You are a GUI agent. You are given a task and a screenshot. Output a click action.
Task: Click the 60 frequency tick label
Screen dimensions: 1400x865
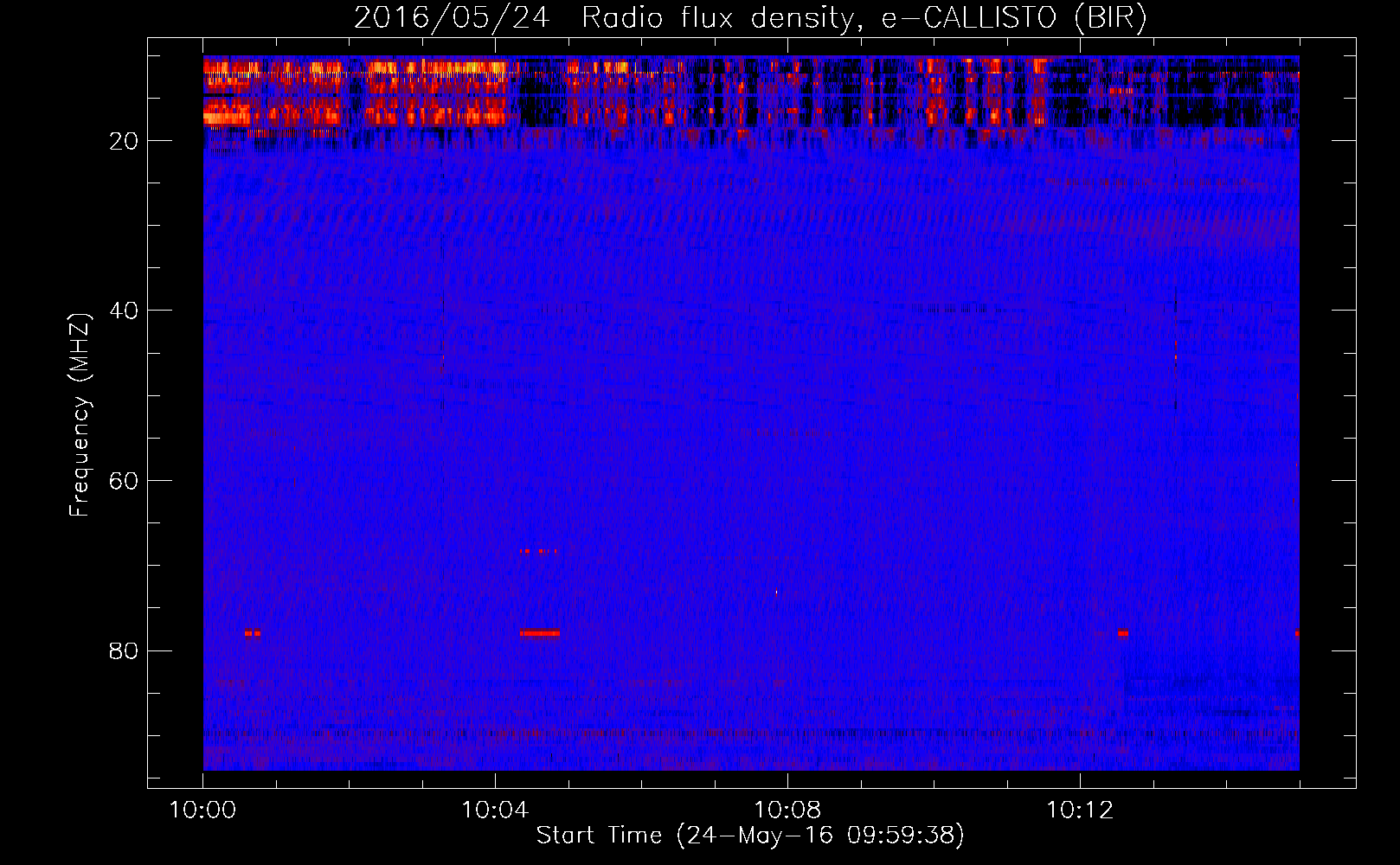coord(124,481)
